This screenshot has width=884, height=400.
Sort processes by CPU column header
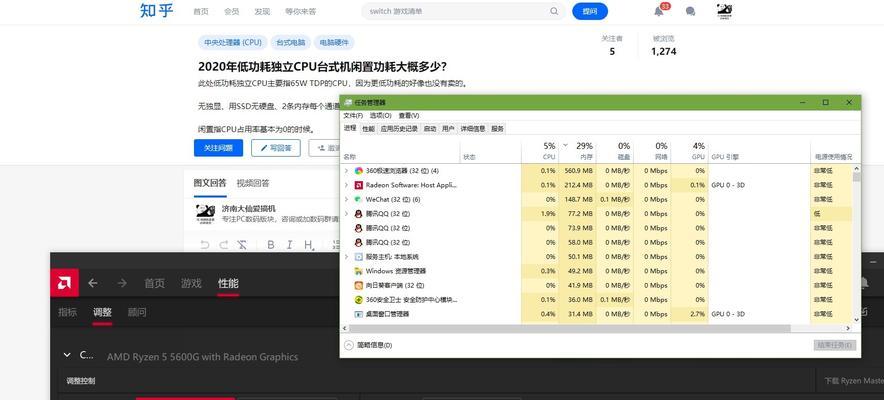[x=549, y=157]
